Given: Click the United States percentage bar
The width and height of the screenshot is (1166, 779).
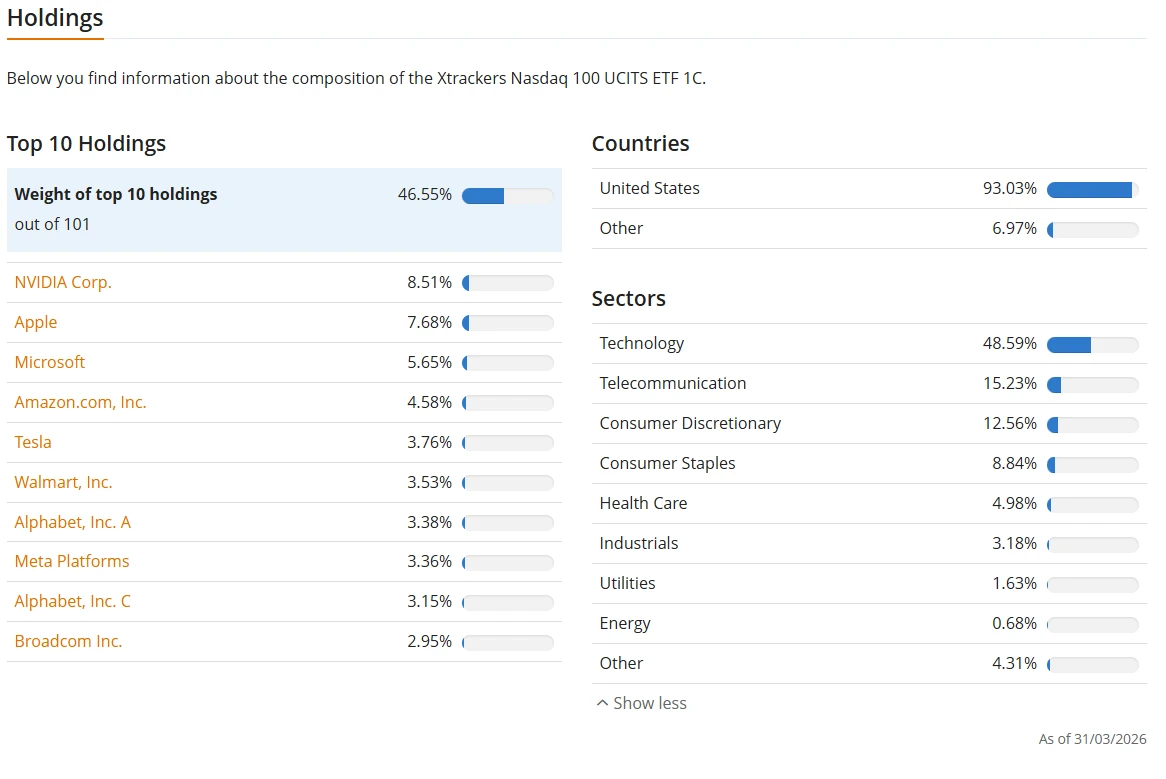Looking at the screenshot, I should [x=1092, y=190].
